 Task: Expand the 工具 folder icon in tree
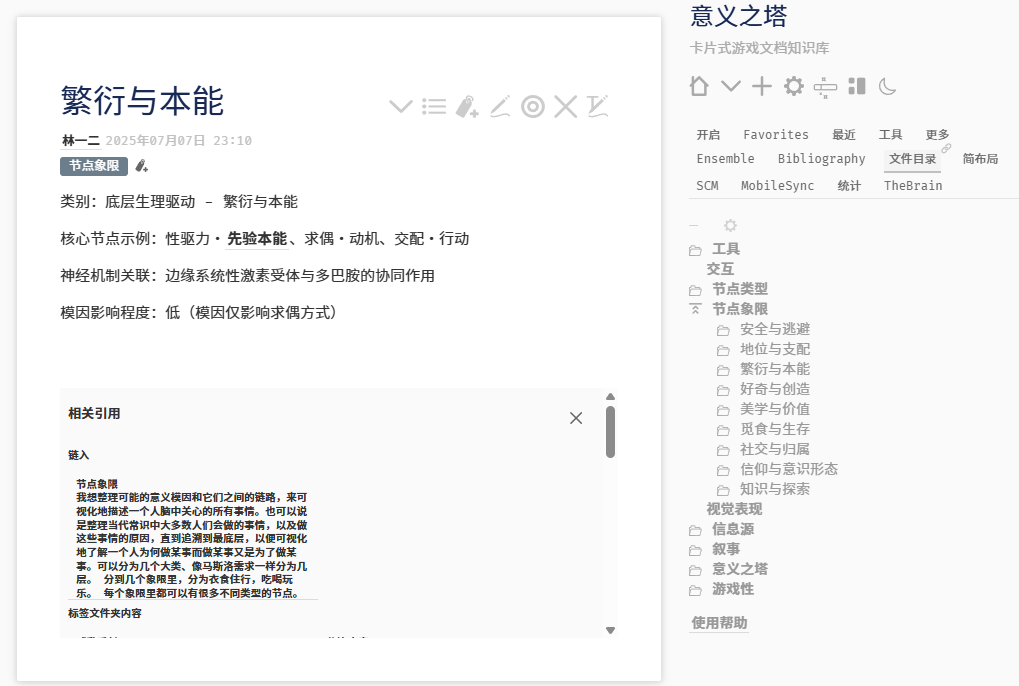[x=695, y=250]
